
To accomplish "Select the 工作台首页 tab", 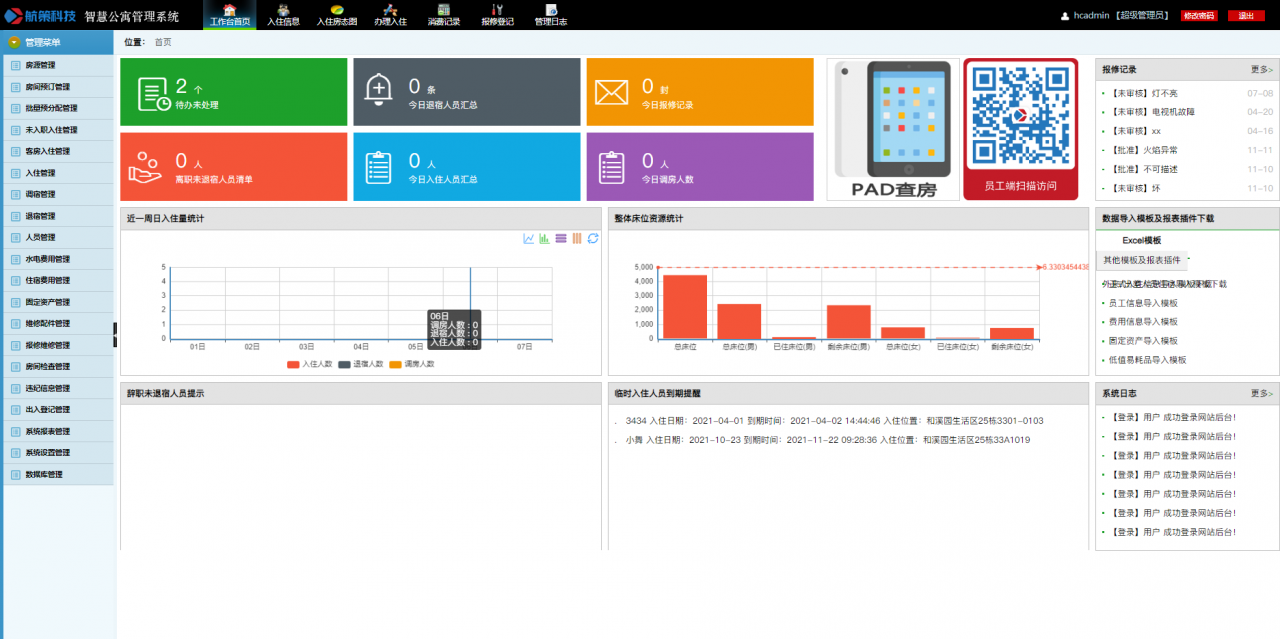I will pos(230,15).
